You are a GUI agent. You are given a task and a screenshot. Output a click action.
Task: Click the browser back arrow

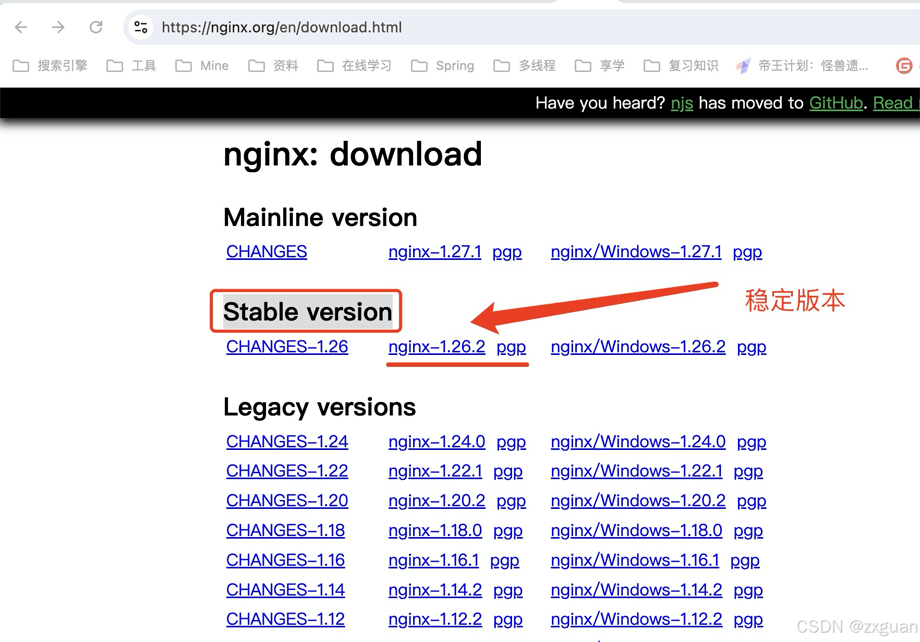tap(21, 27)
